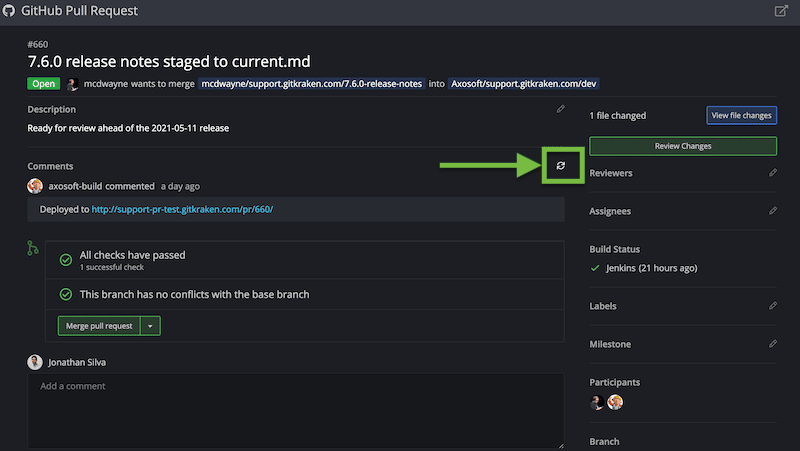Click the View file changes button
Screen dimensions: 800x451
pos(741,115)
